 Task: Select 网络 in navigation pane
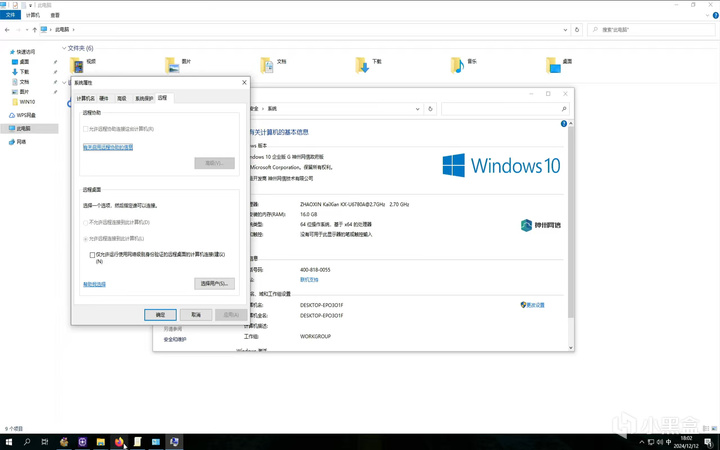[x=17, y=142]
